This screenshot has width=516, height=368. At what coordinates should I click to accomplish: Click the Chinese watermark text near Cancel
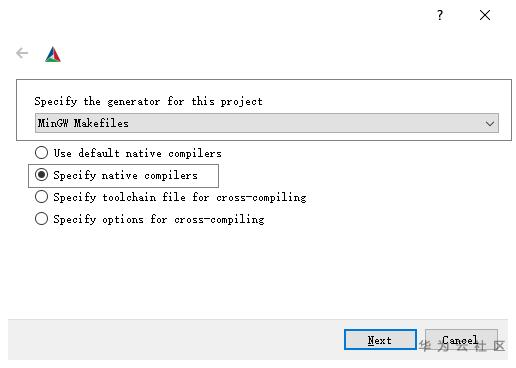(x=462, y=346)
